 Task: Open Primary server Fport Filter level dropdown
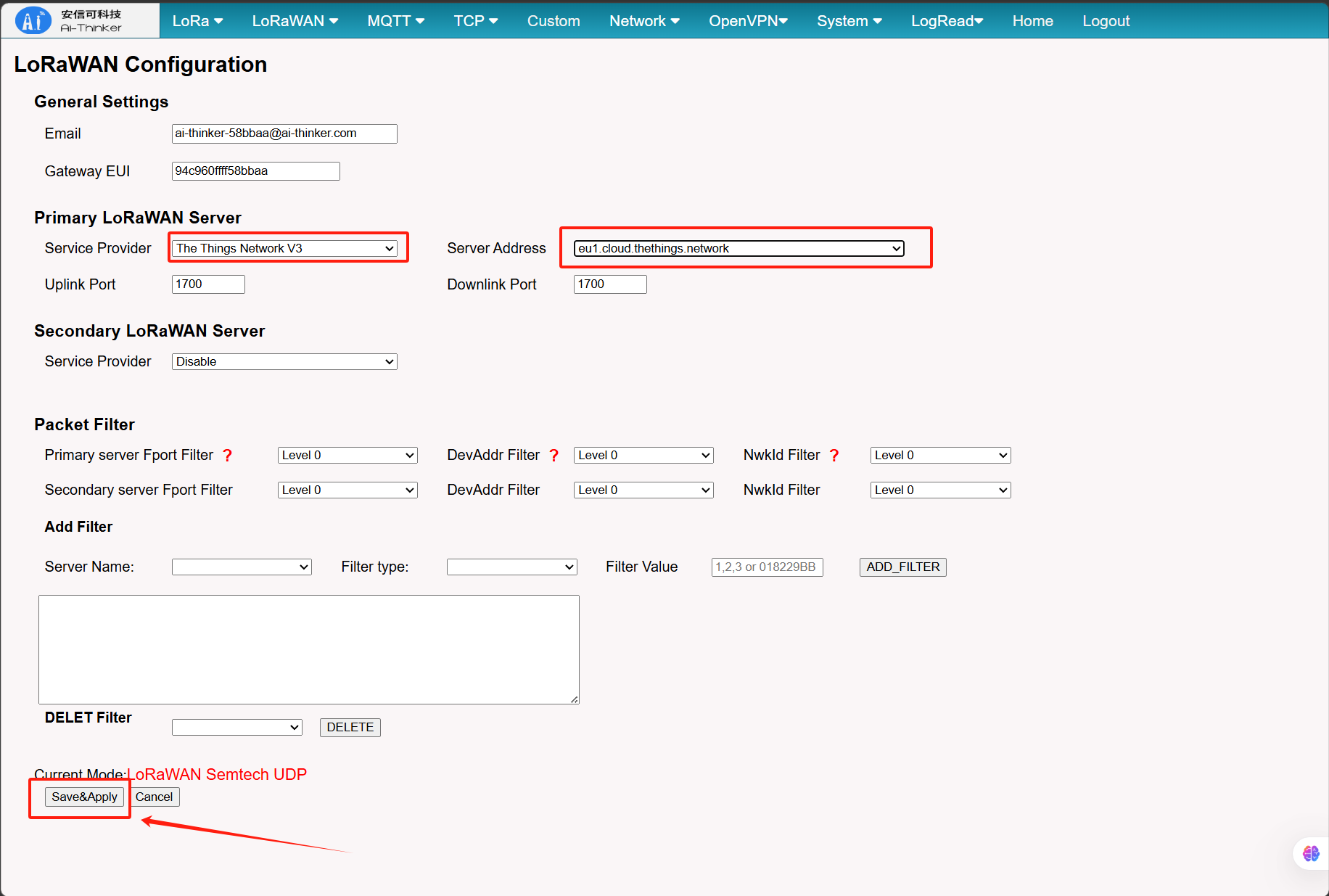(347, 455)
